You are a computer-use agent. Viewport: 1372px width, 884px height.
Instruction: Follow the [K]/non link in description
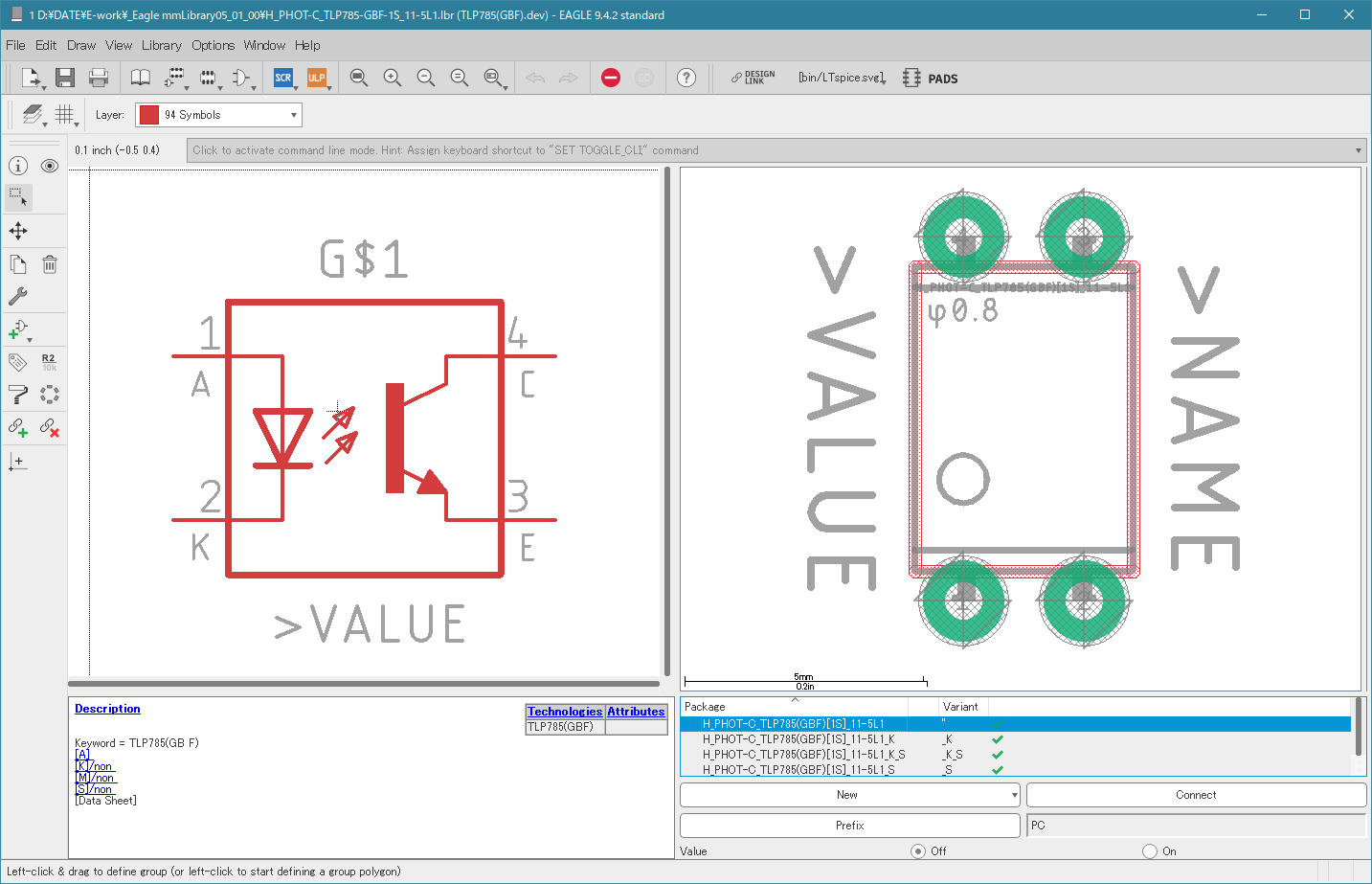point(94,766)
